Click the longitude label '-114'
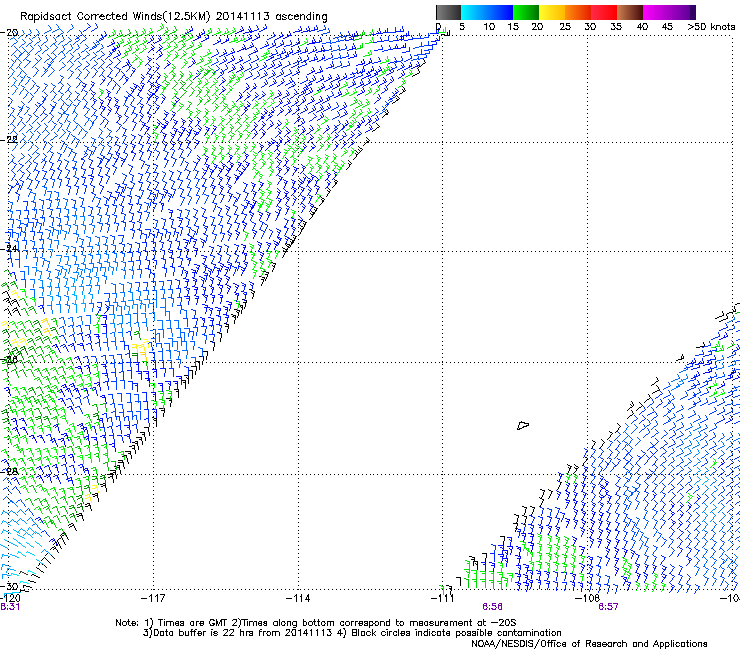Screen dimensions: 740x650 click(x=298, y=598)
